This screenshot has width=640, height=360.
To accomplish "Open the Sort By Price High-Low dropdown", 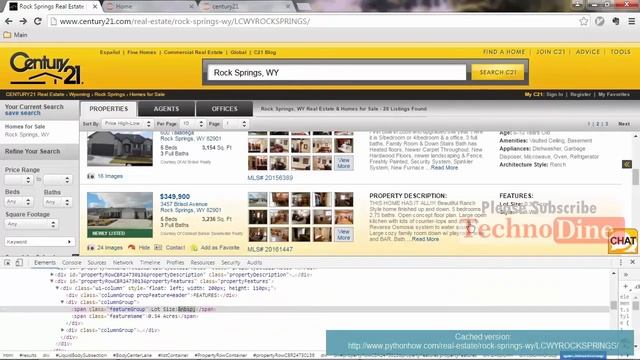I will click(127, 124).
